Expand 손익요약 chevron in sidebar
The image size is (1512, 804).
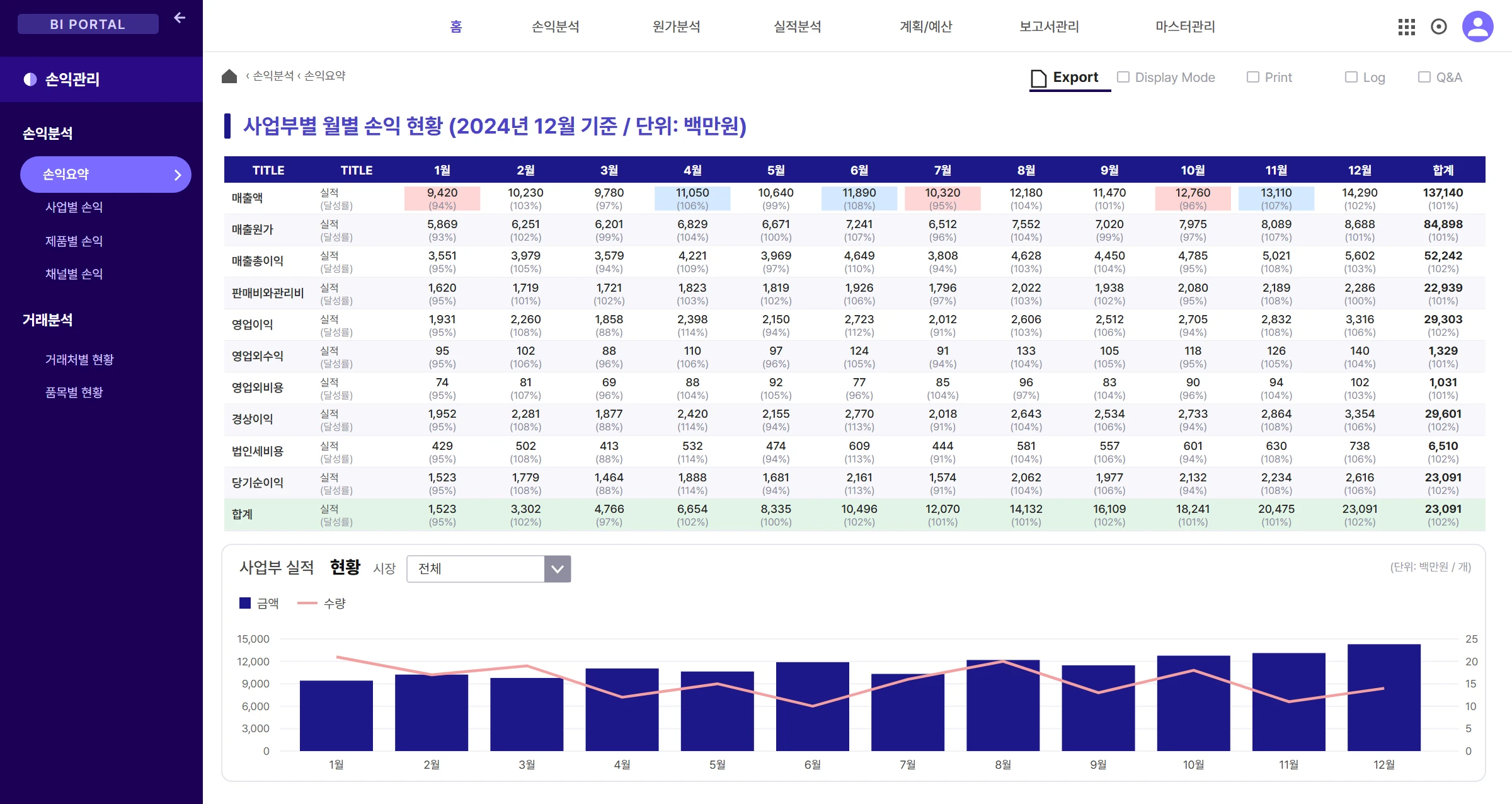178,175
